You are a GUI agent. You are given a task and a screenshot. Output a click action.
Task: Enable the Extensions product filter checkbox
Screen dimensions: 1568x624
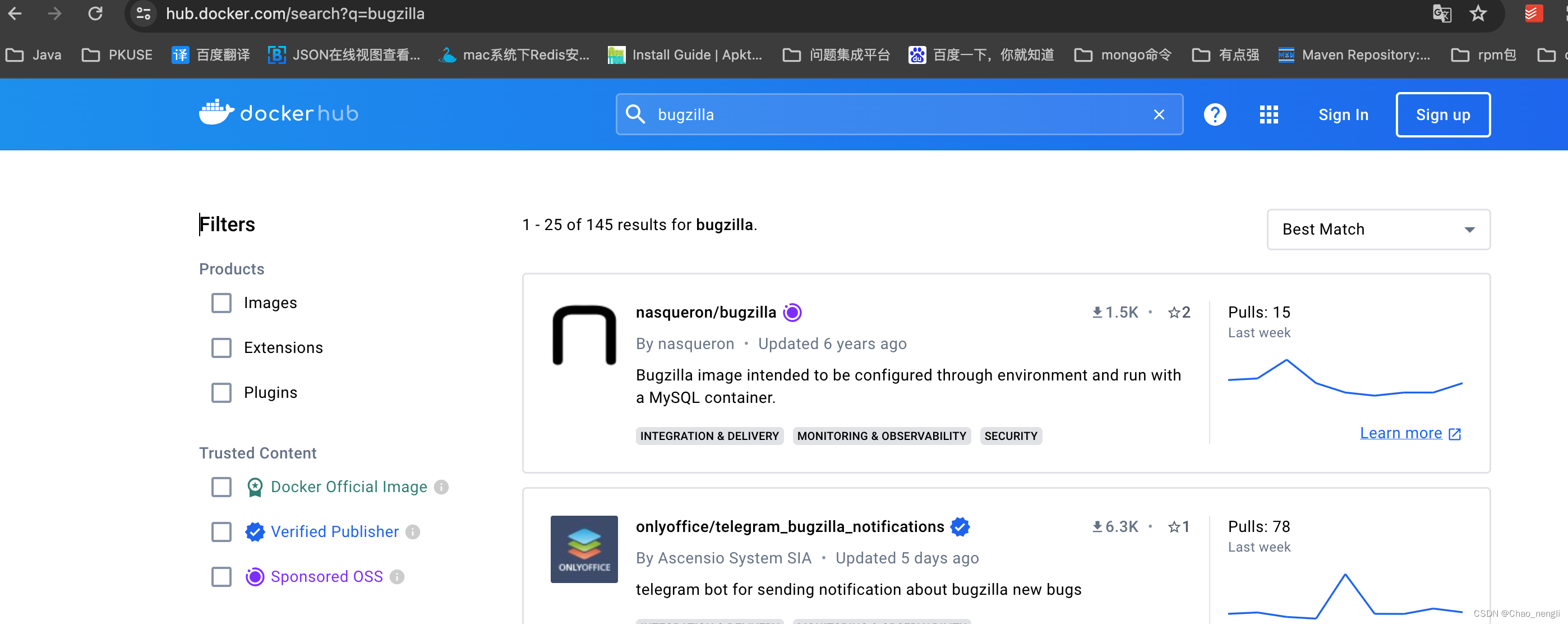pos(220,347)
